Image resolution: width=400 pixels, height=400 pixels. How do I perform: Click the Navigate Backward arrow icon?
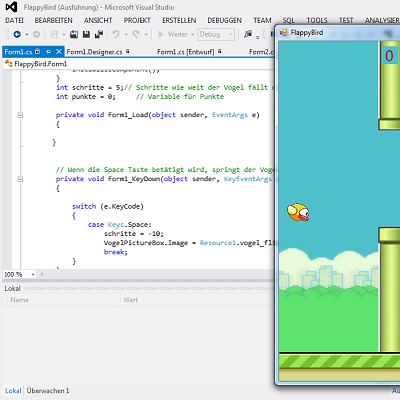tap(17, 34)
